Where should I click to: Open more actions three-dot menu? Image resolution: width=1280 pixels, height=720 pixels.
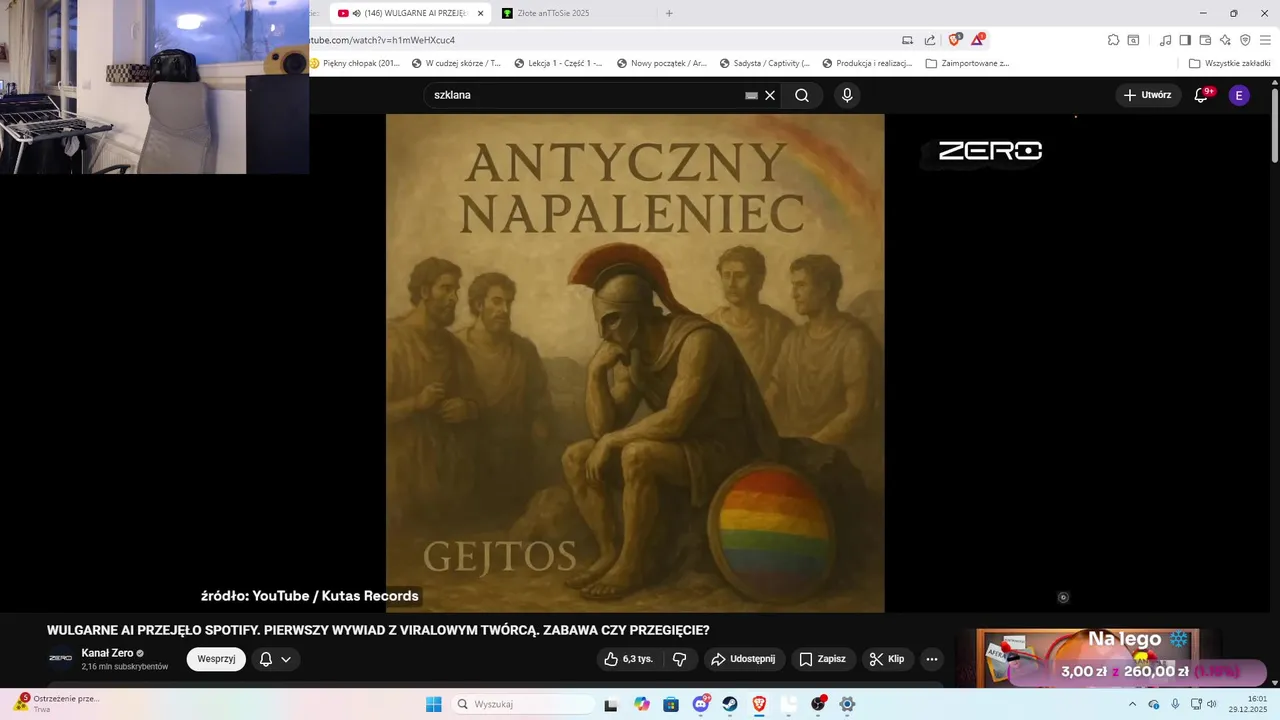932,659
